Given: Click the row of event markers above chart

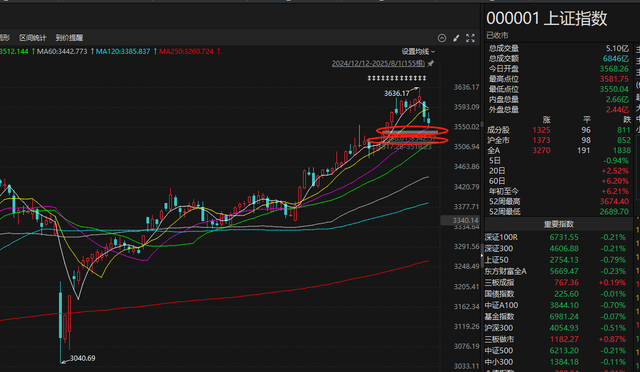Looking at the screenshot, I should 396,78.
